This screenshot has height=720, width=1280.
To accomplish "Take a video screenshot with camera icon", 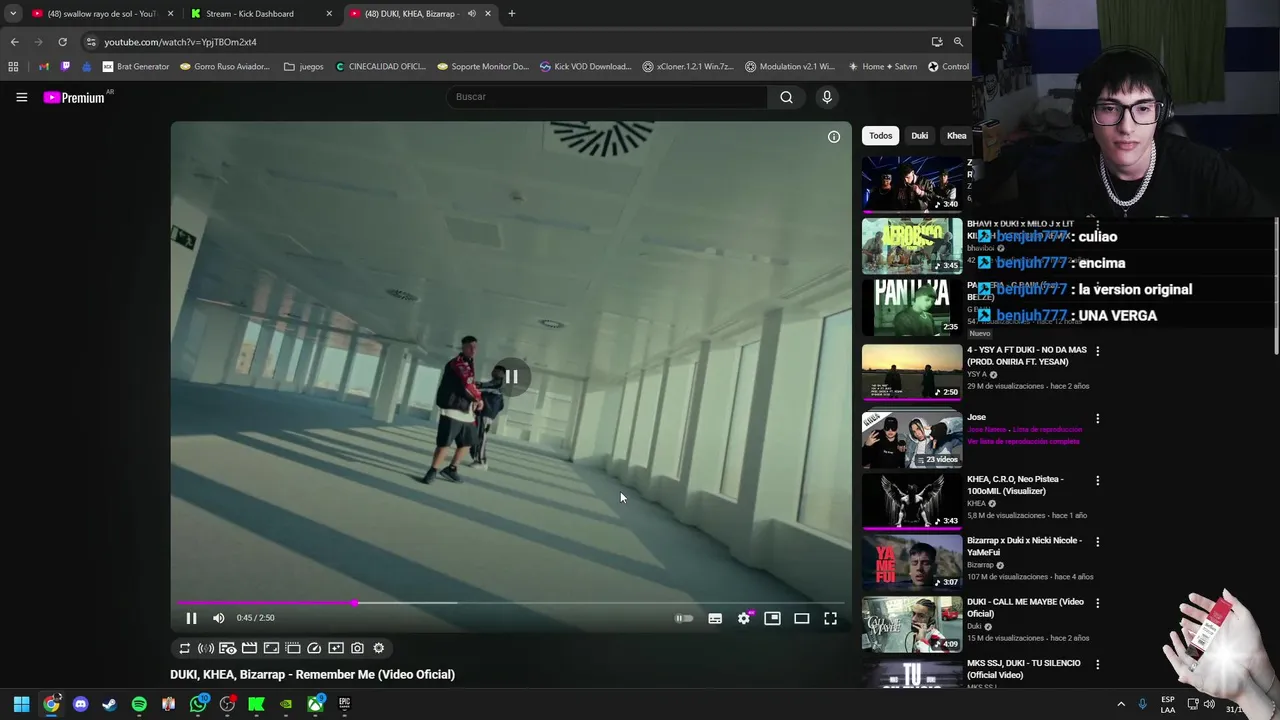I will click(357, 648).
